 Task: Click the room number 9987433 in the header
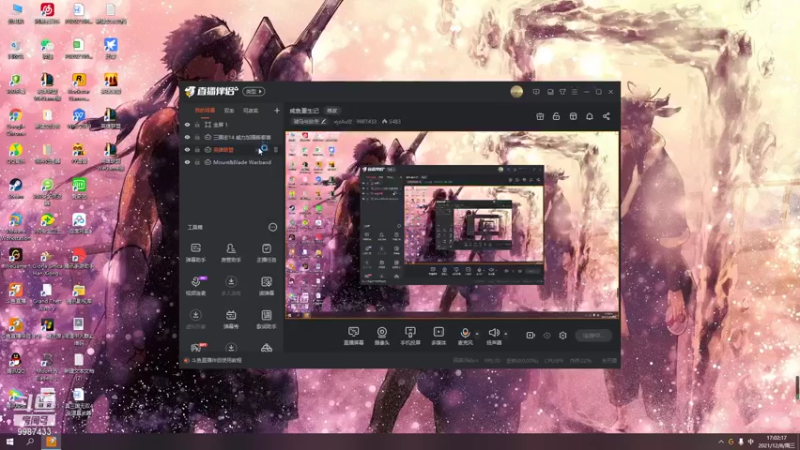click(x=366, y=121)
